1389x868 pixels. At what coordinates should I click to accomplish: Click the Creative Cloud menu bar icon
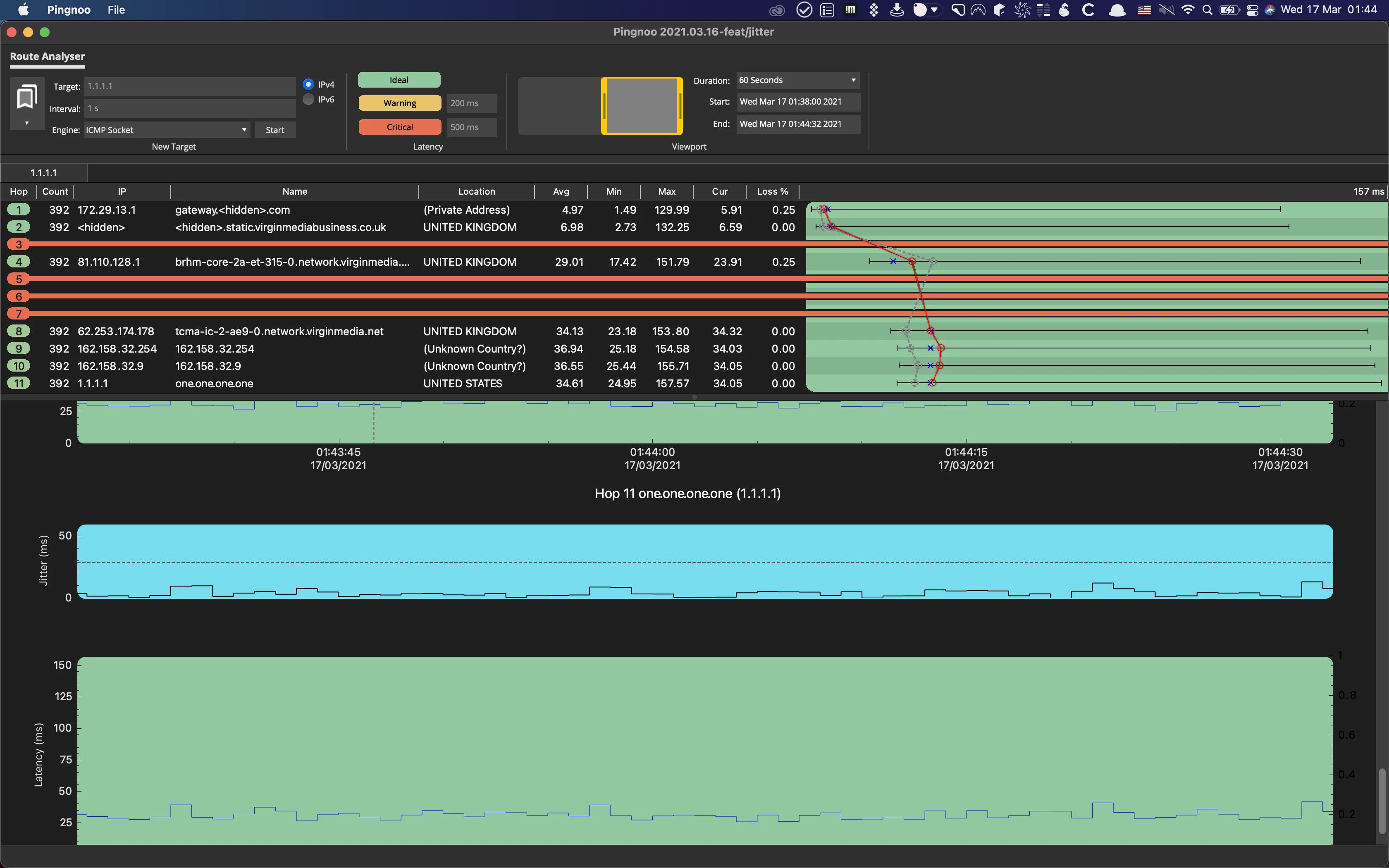click(777, 10)
